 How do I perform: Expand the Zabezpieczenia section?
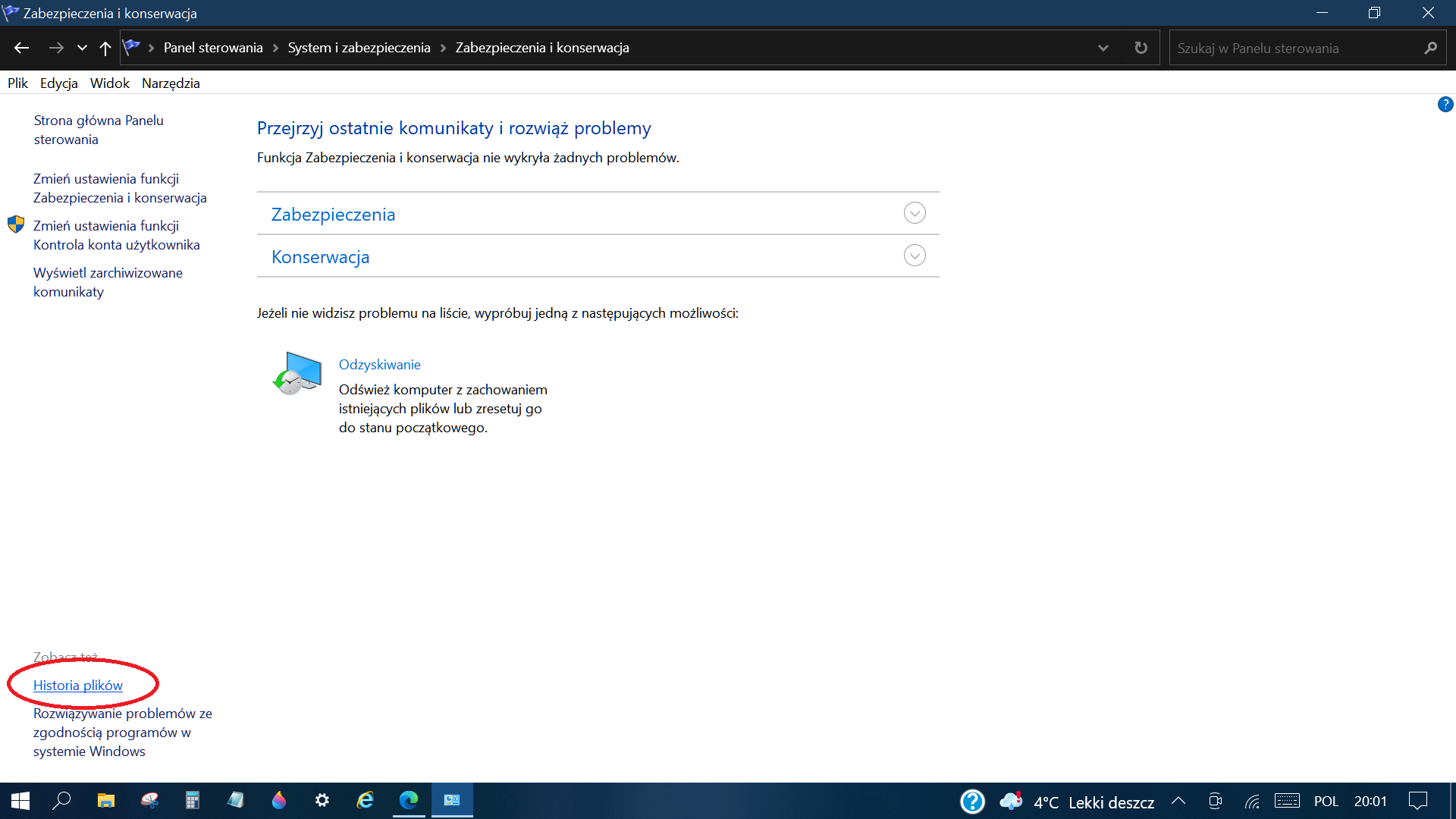(914, 213)
